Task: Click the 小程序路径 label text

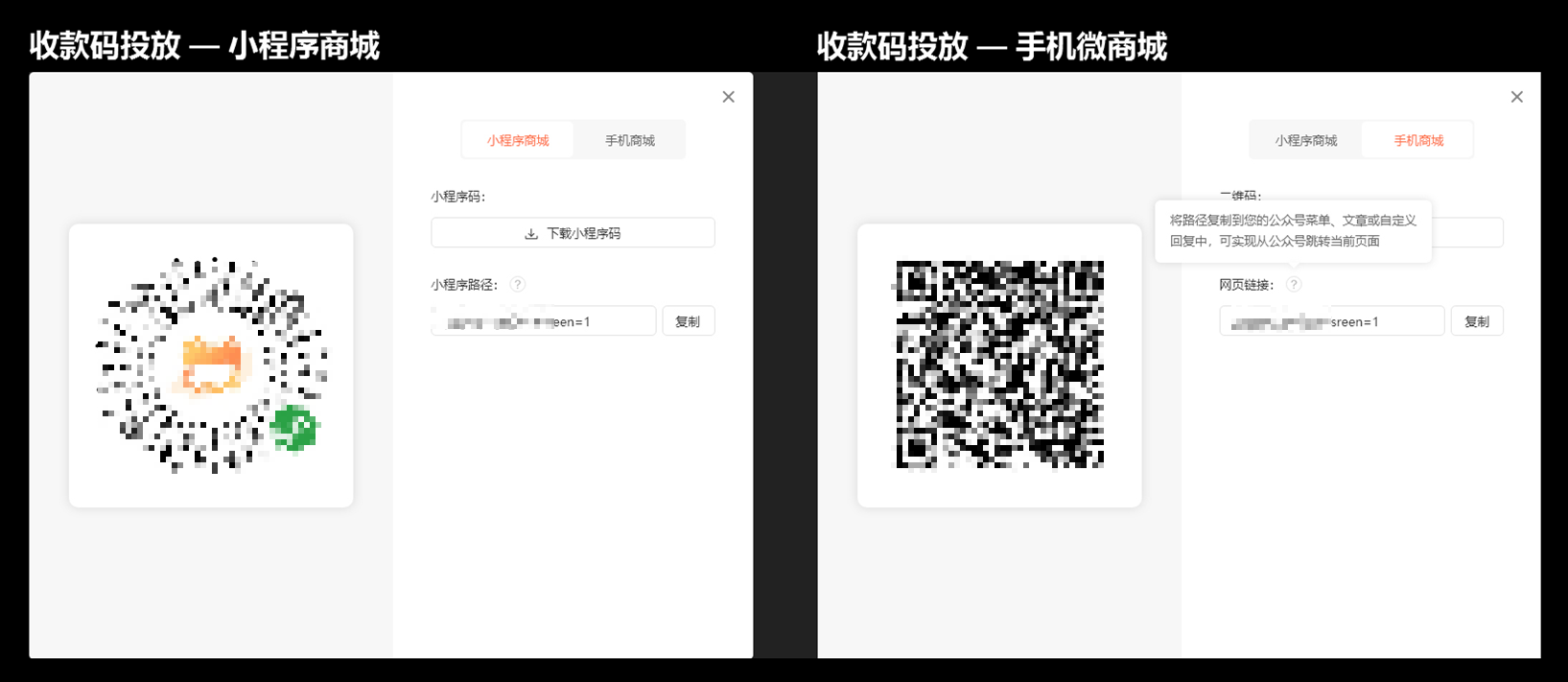Action: tap(464, 285)
